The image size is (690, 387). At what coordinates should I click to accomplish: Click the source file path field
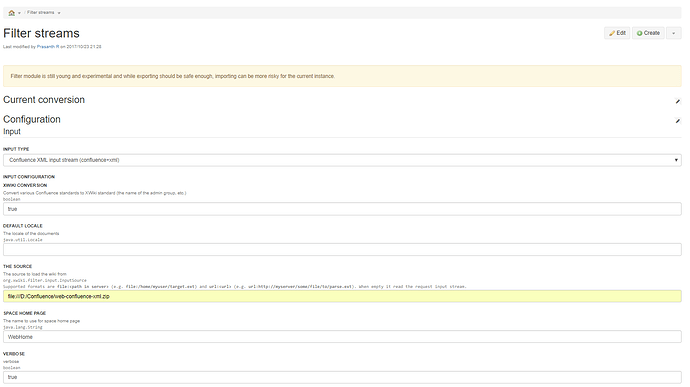342,296
